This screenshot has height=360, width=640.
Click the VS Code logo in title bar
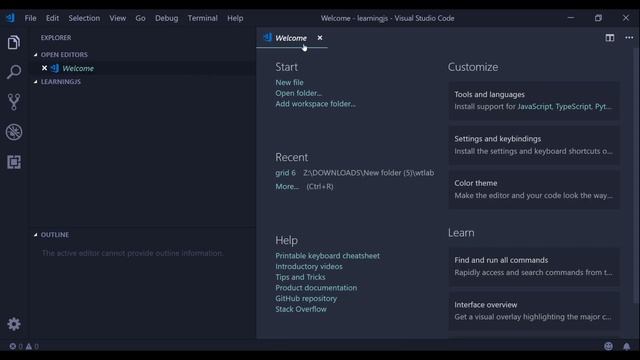coord(10,18)
